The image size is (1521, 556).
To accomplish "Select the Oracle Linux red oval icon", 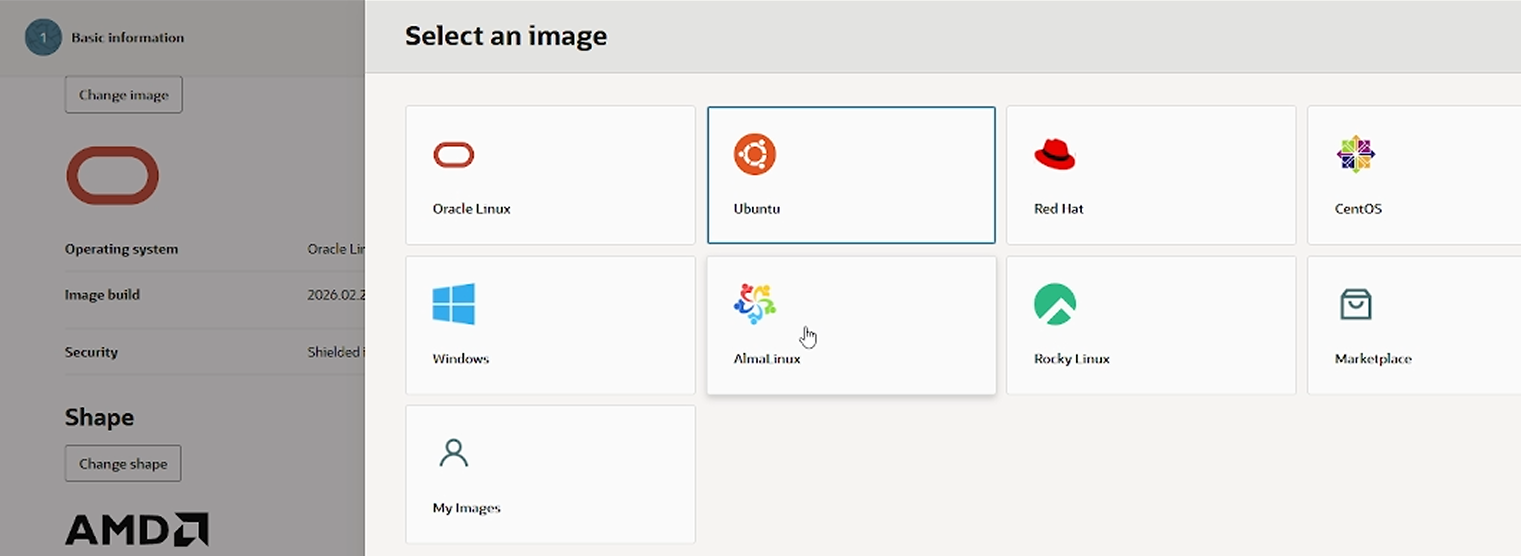I will 453,155.
